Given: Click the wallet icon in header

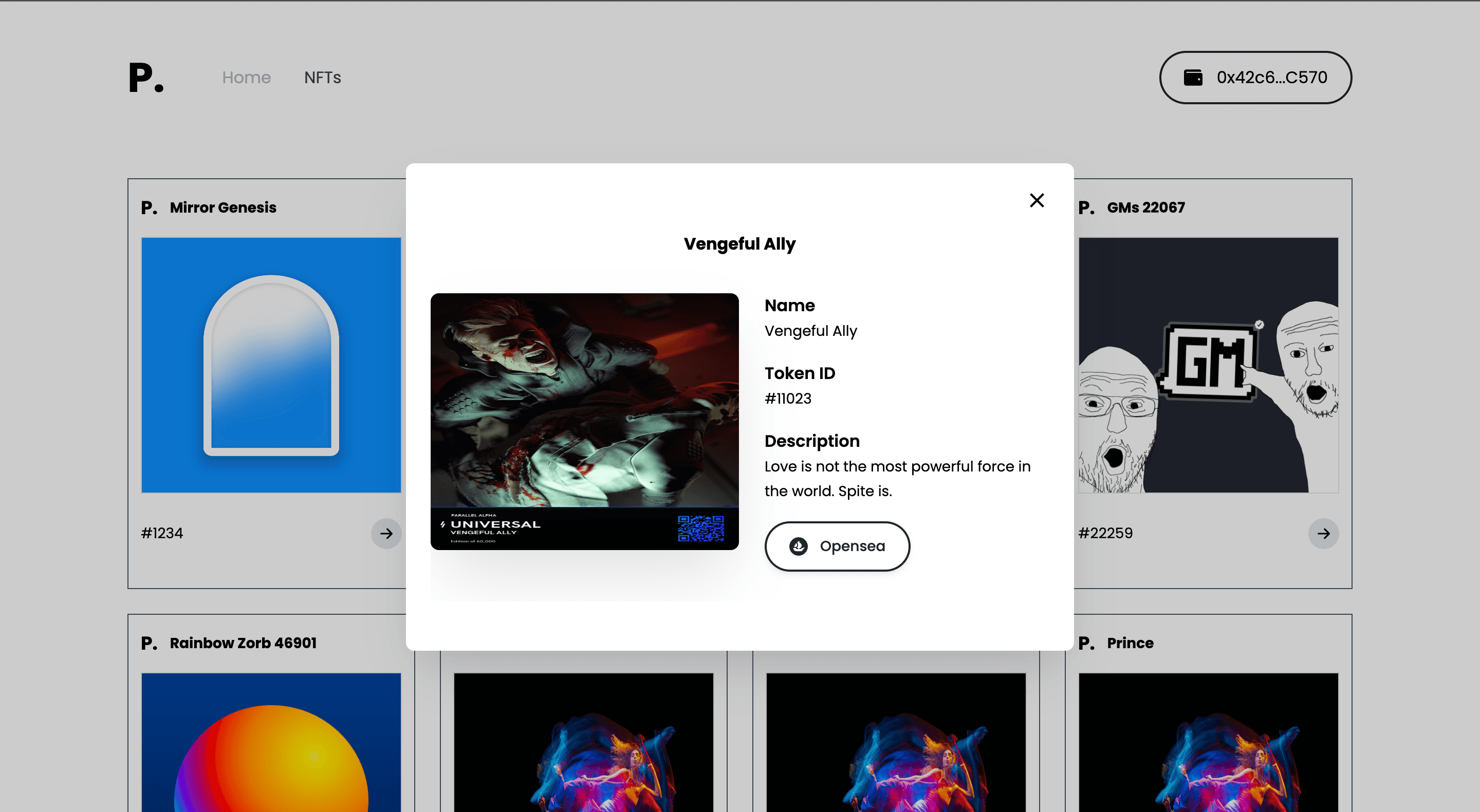Looking at the screenshot, I should tap(1193, 78).
